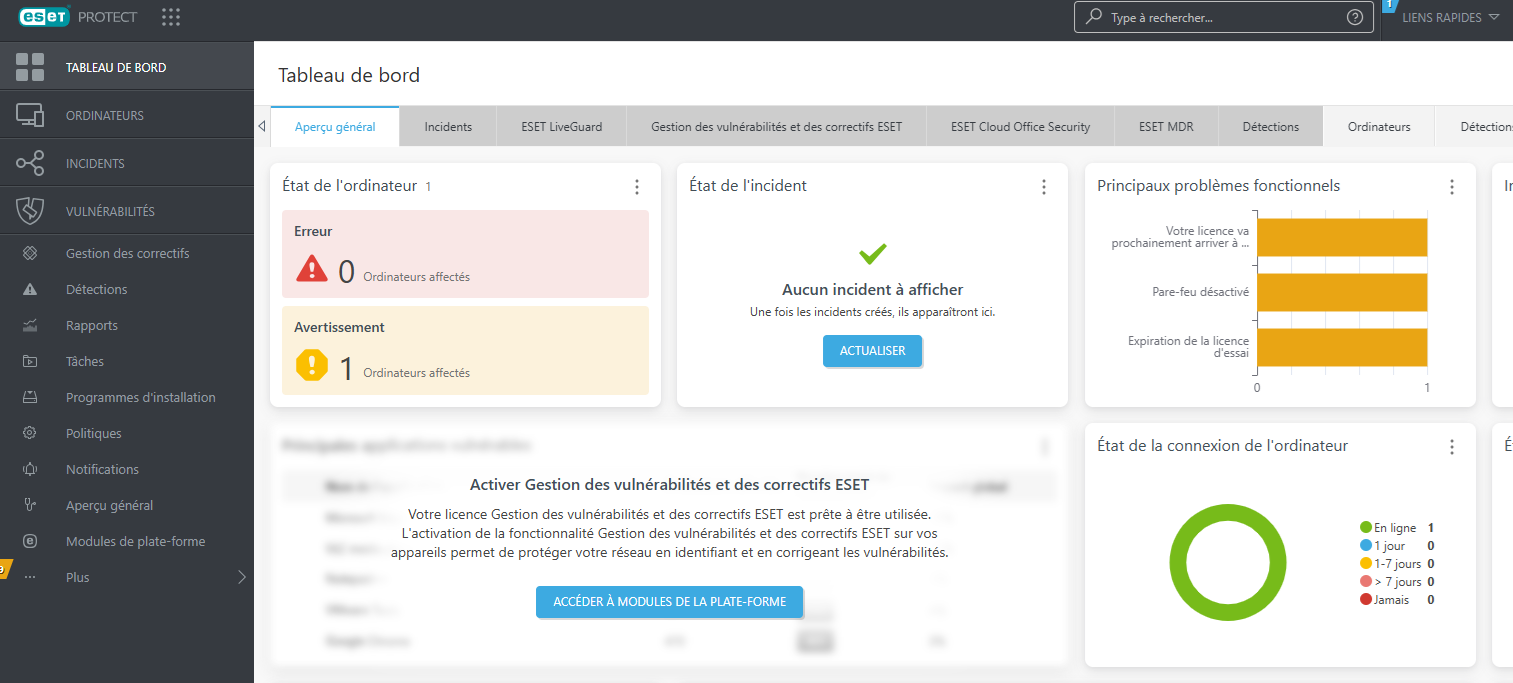Open État de l'incident options menu

click(x=1044, y=187)
